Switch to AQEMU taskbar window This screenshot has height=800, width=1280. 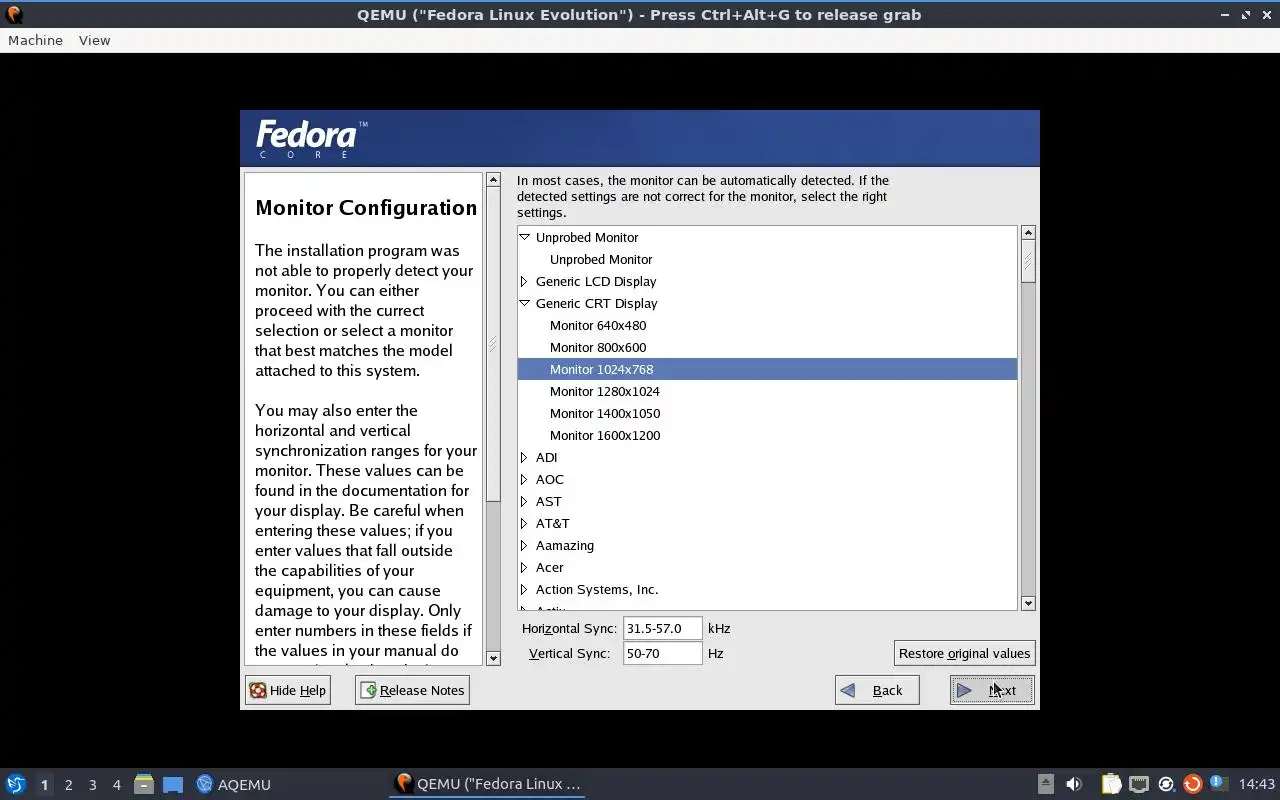tap(234, 784)
